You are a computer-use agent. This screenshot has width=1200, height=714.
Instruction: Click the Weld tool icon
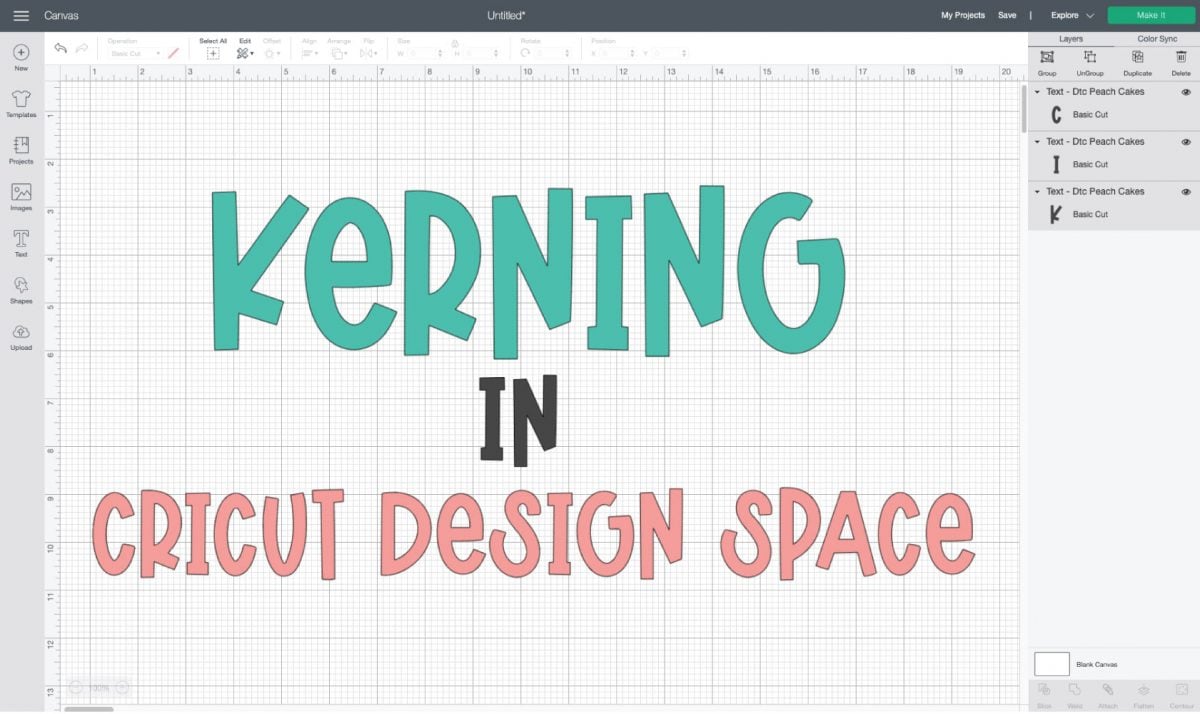coord(1075,690)
